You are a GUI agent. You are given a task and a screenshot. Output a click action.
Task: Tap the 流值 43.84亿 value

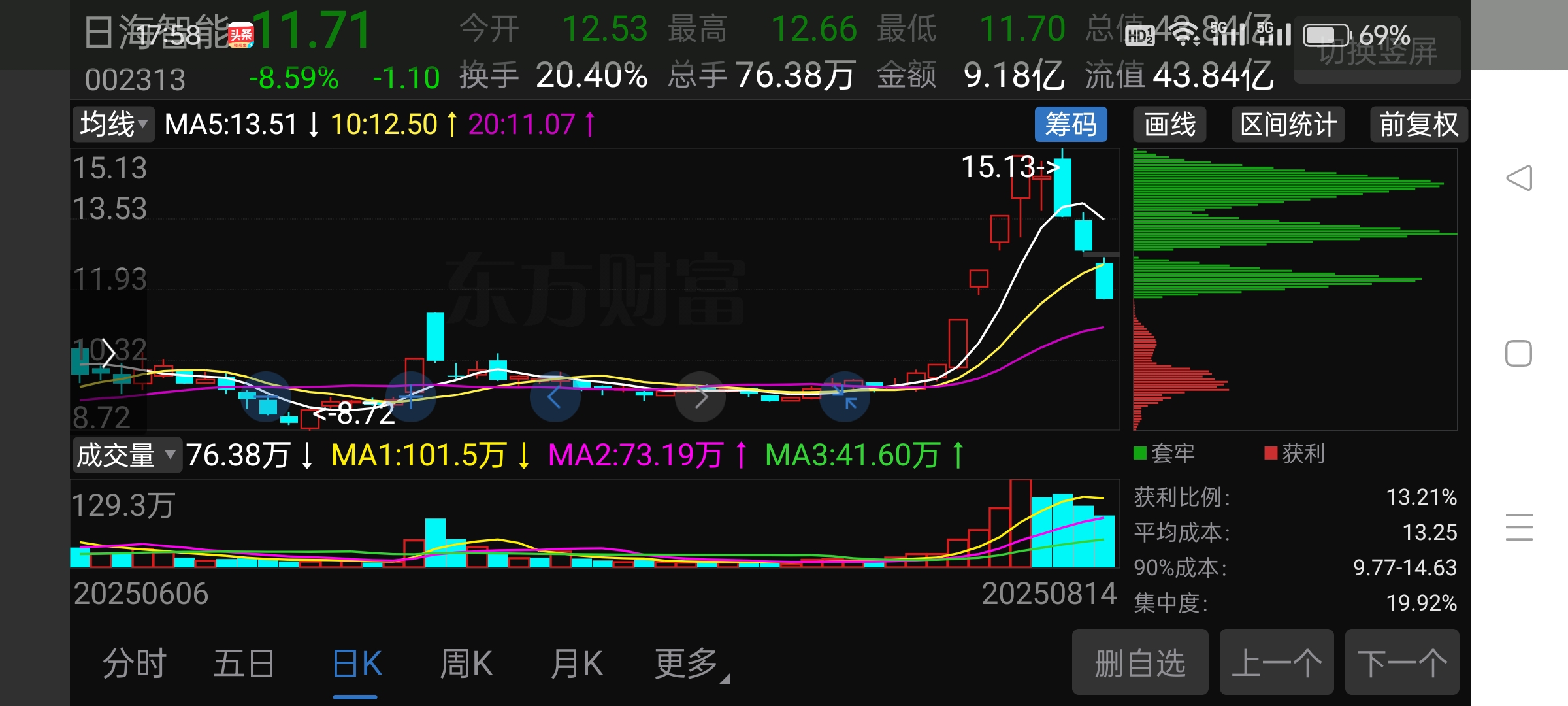(1213, 76)
